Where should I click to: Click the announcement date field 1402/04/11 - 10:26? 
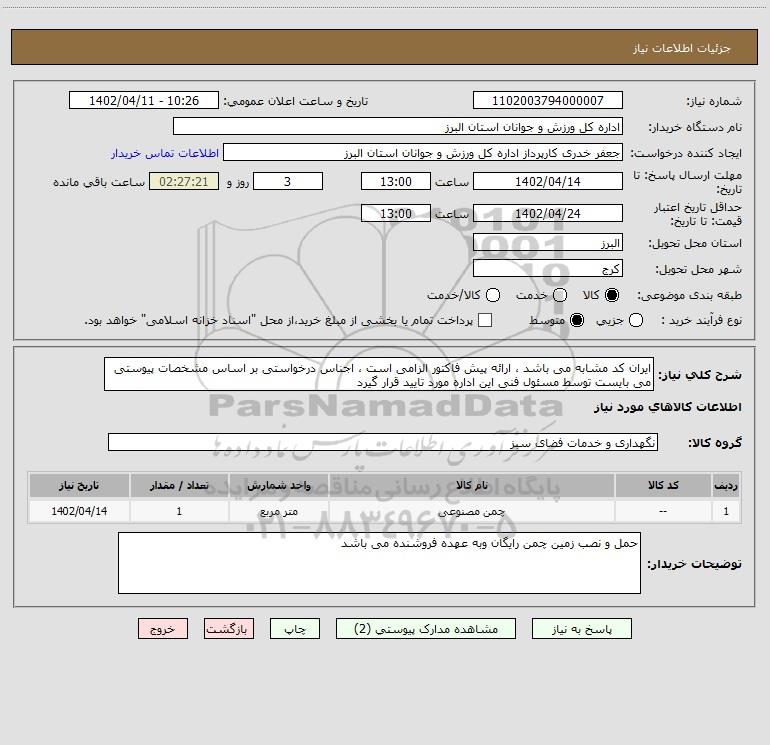point(144,100)
